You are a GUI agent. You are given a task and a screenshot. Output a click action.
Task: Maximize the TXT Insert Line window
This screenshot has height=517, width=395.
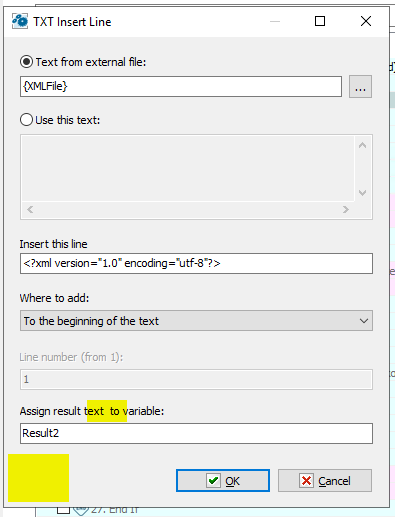click(320, 21)
